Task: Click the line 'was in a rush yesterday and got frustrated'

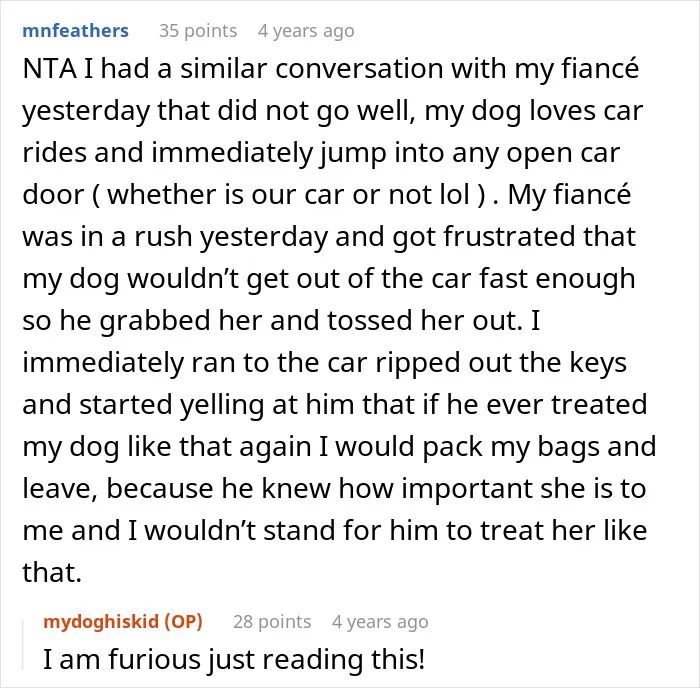Action: coord(299,237)
